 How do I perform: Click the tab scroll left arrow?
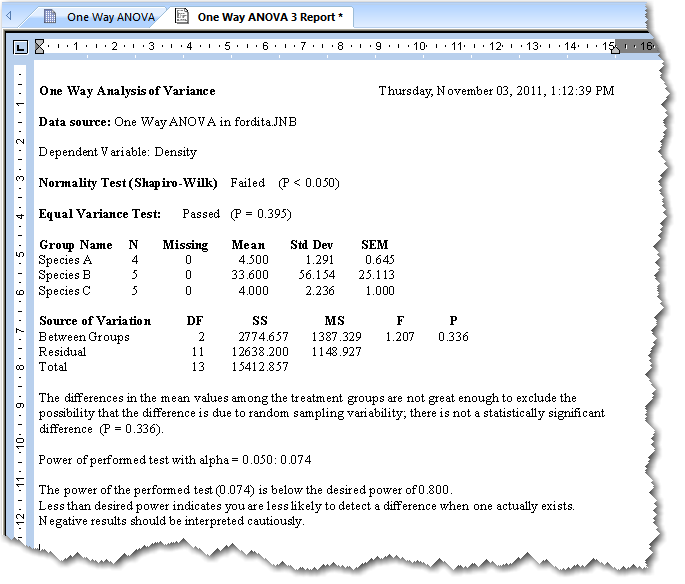tap(8, 17)
